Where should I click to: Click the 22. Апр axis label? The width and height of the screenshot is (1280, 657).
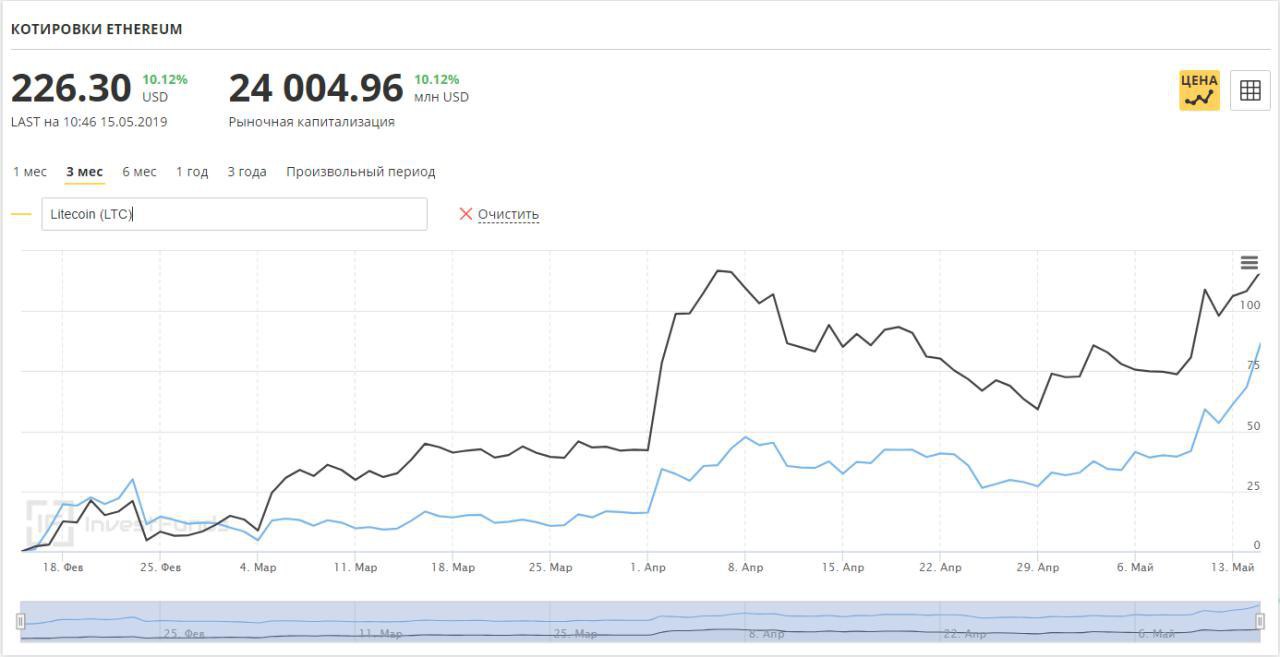point(941,568)
